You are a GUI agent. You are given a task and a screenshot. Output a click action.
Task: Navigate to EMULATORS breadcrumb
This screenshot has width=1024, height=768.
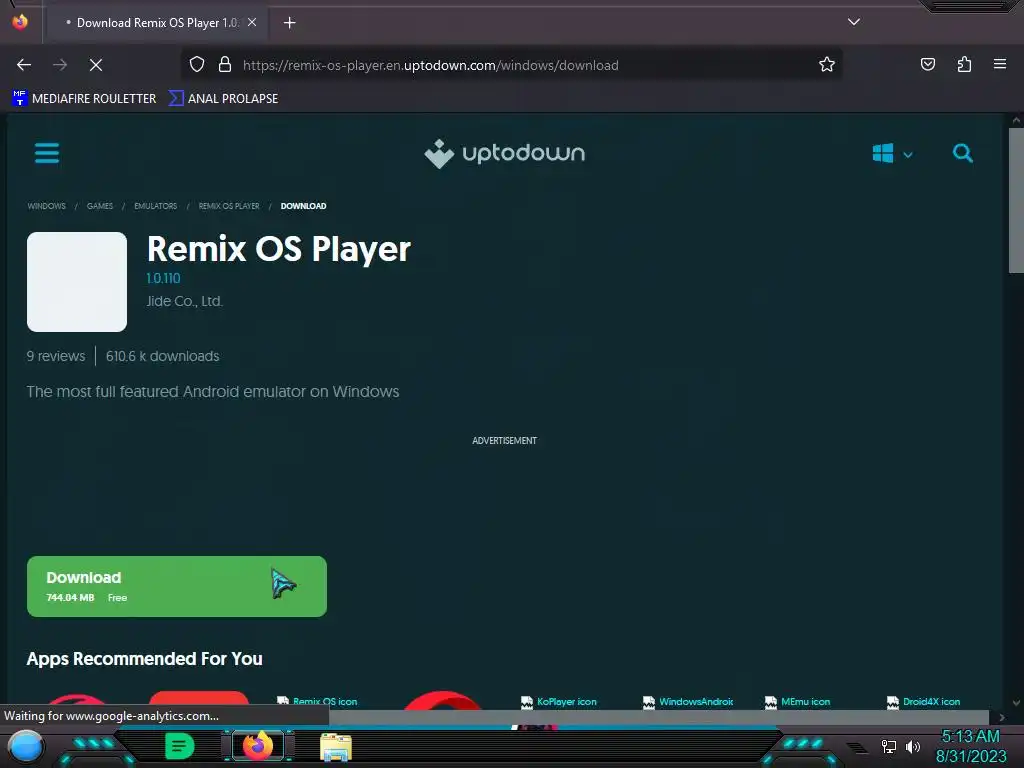(x=155, y=206)
